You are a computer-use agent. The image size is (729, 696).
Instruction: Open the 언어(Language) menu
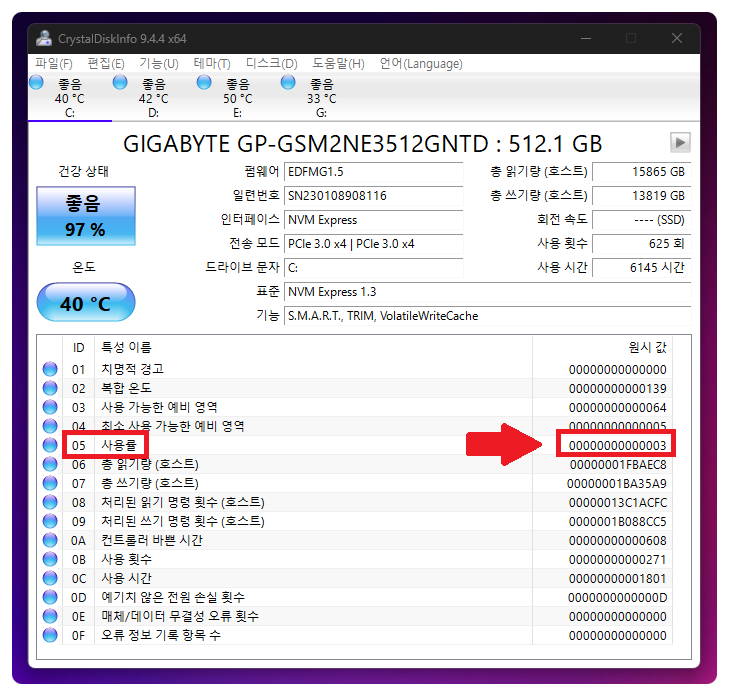tap(421, 63)
